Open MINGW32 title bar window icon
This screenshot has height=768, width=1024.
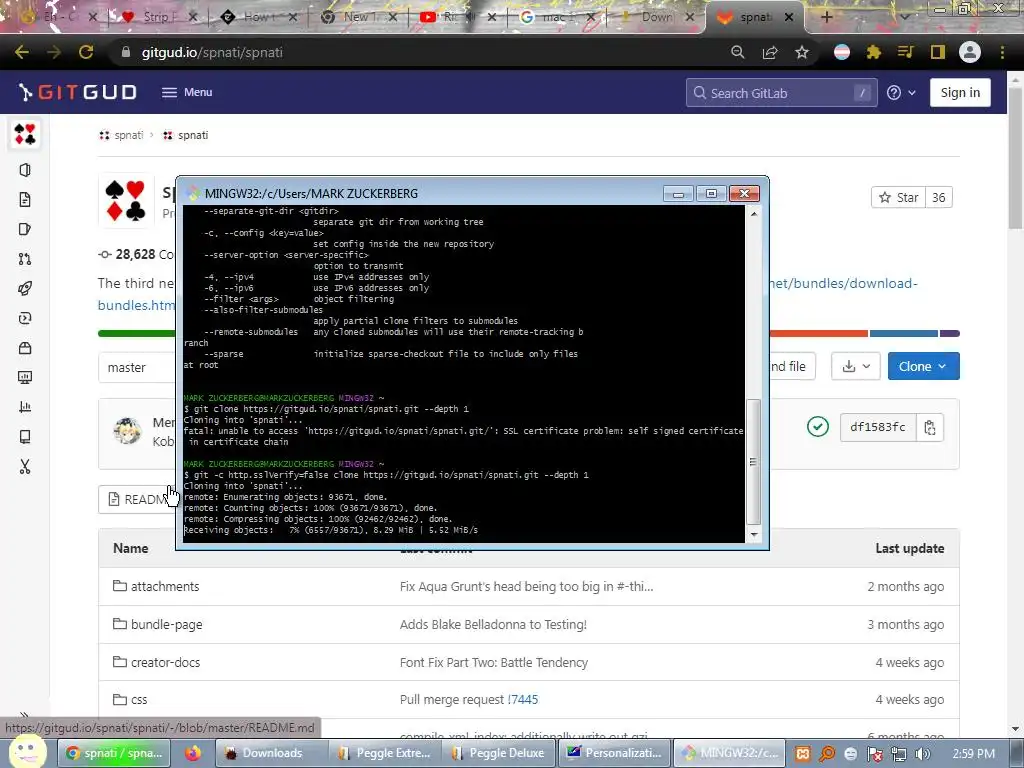tap(193, 193)
